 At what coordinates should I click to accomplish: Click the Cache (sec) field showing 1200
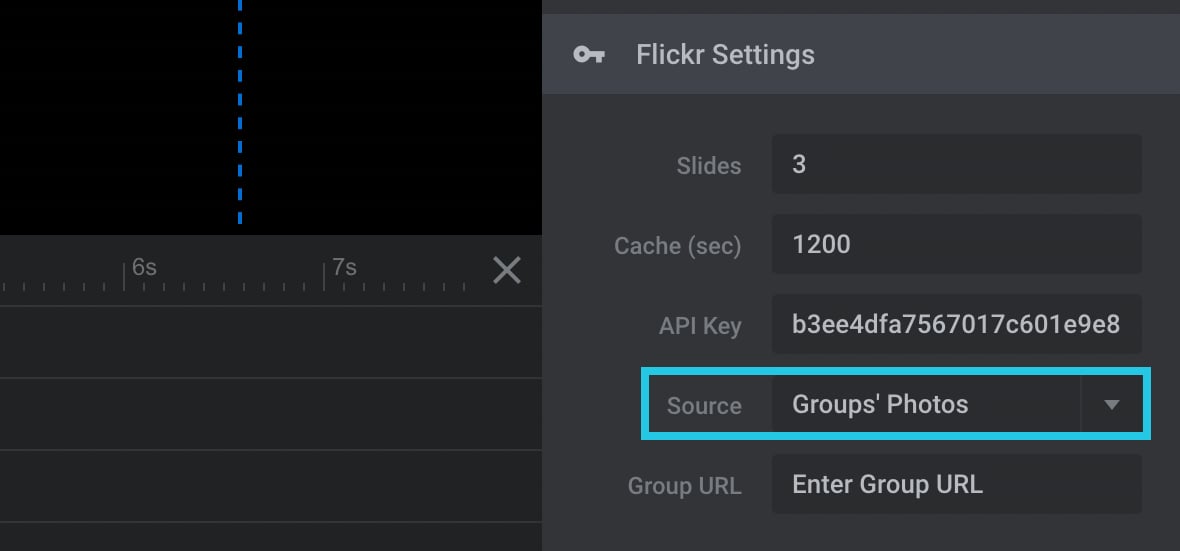click(956, 244)
